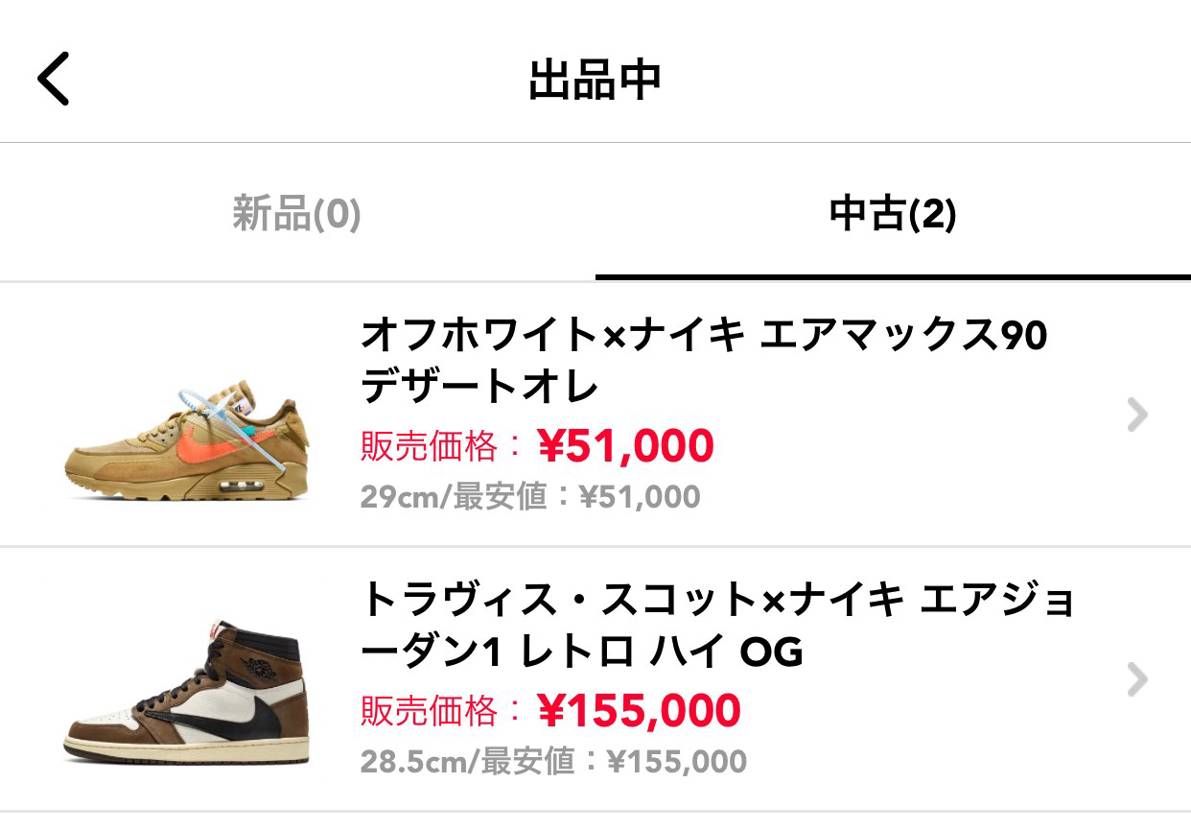Click the 出品中 page header
This screenshot has width=1191, height=830.
[x=595, y=78]
